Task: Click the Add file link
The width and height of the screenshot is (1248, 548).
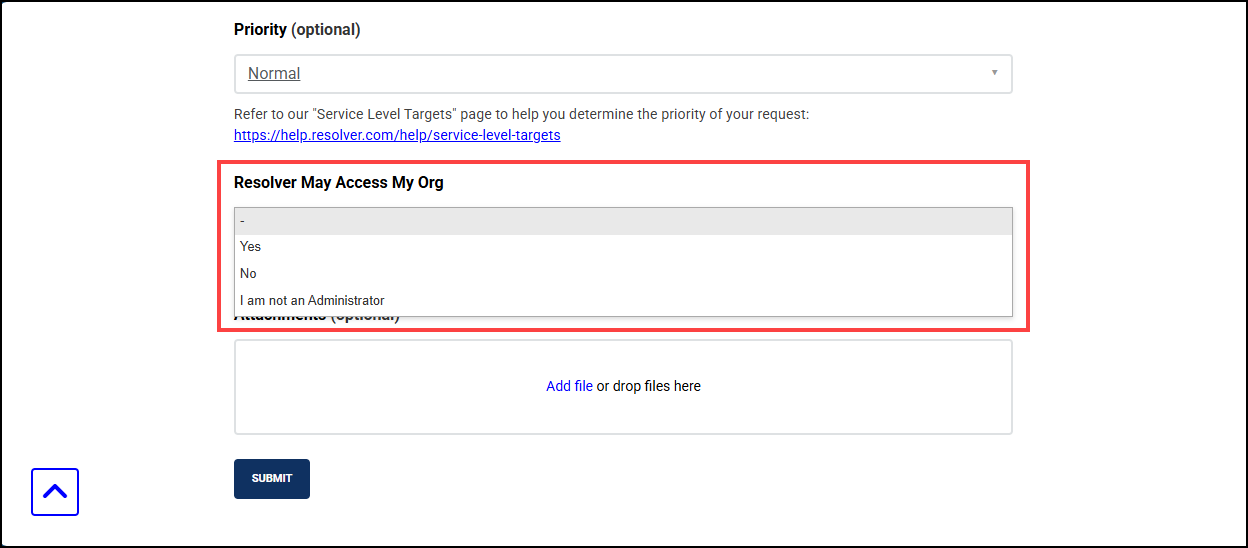Action: click(569, 386)
